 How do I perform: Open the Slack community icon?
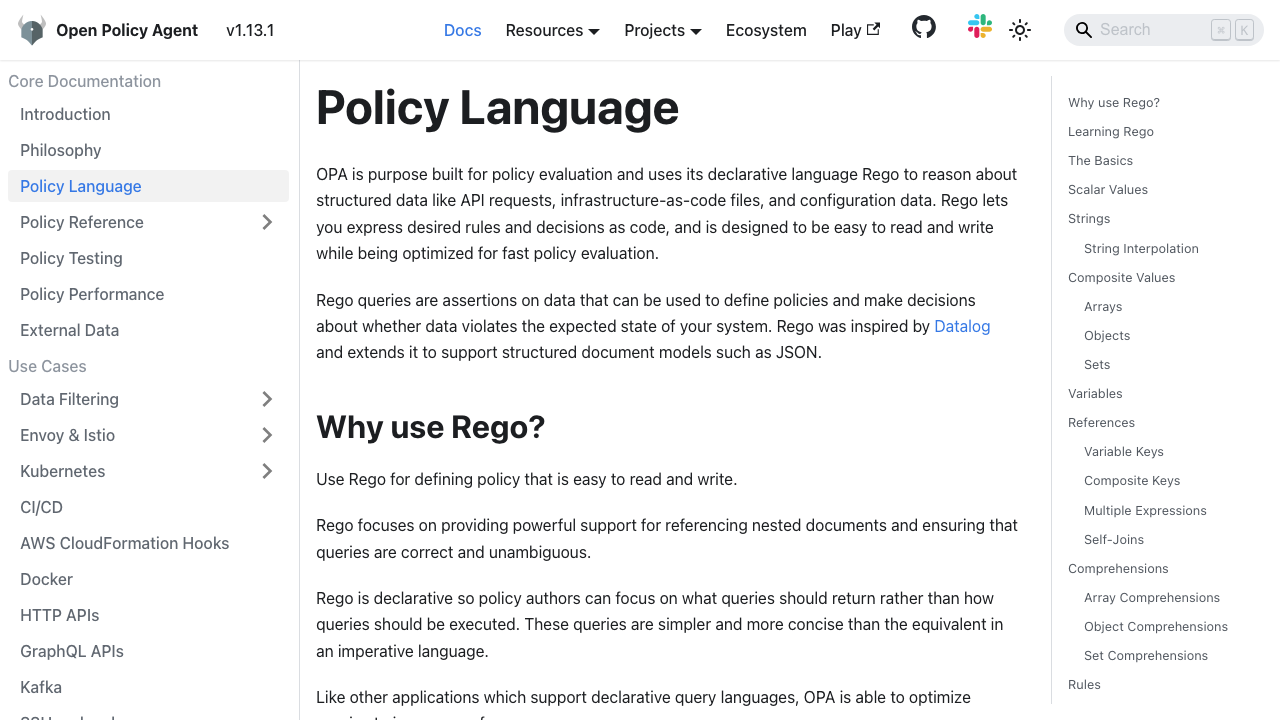(x=980, y=27)
